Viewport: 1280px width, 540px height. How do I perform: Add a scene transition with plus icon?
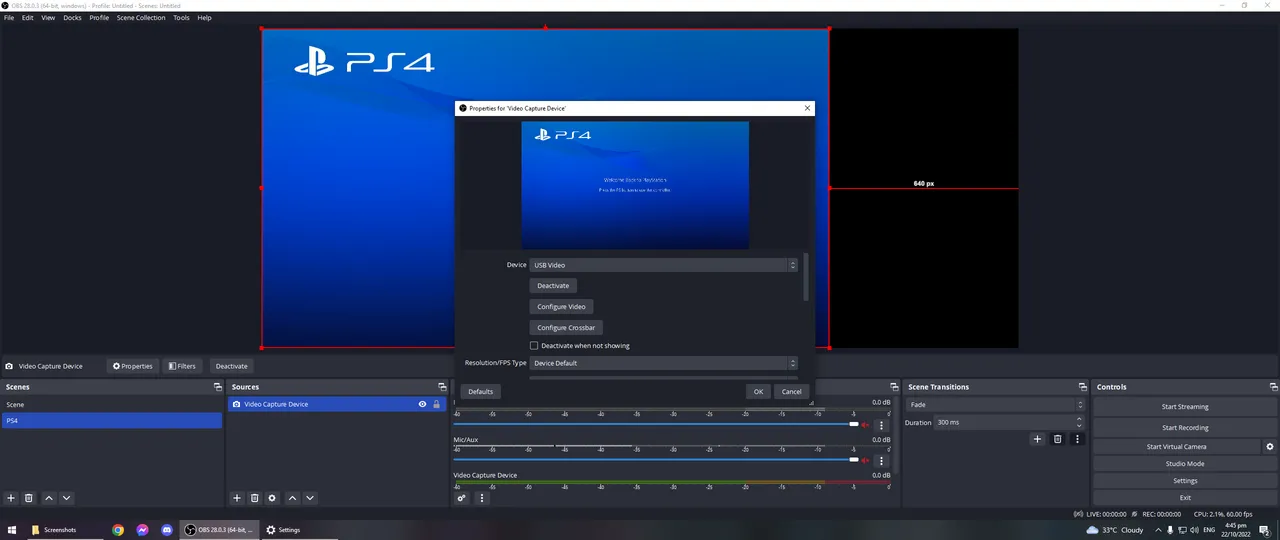[x=1037, y=439]
